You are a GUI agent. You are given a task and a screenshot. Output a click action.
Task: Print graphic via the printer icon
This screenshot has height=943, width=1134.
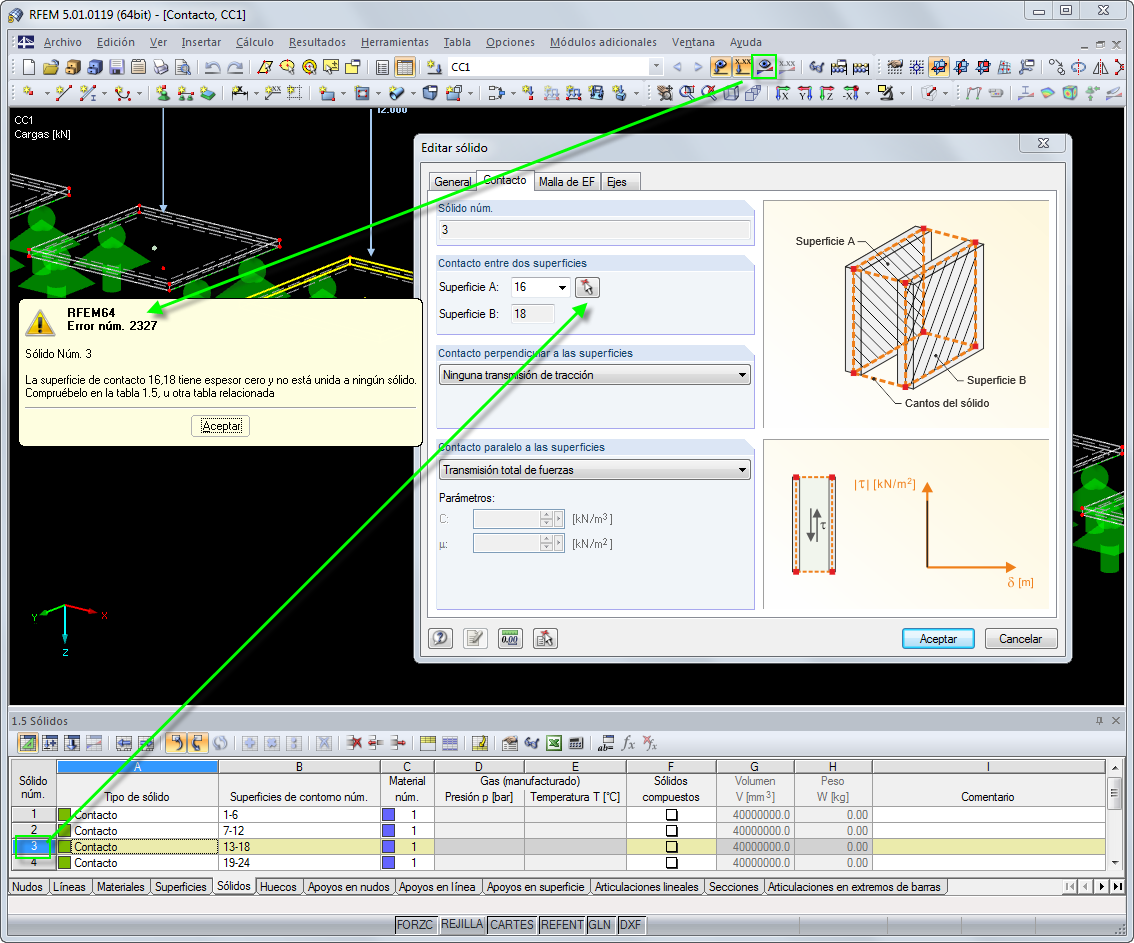pos(161,67)
